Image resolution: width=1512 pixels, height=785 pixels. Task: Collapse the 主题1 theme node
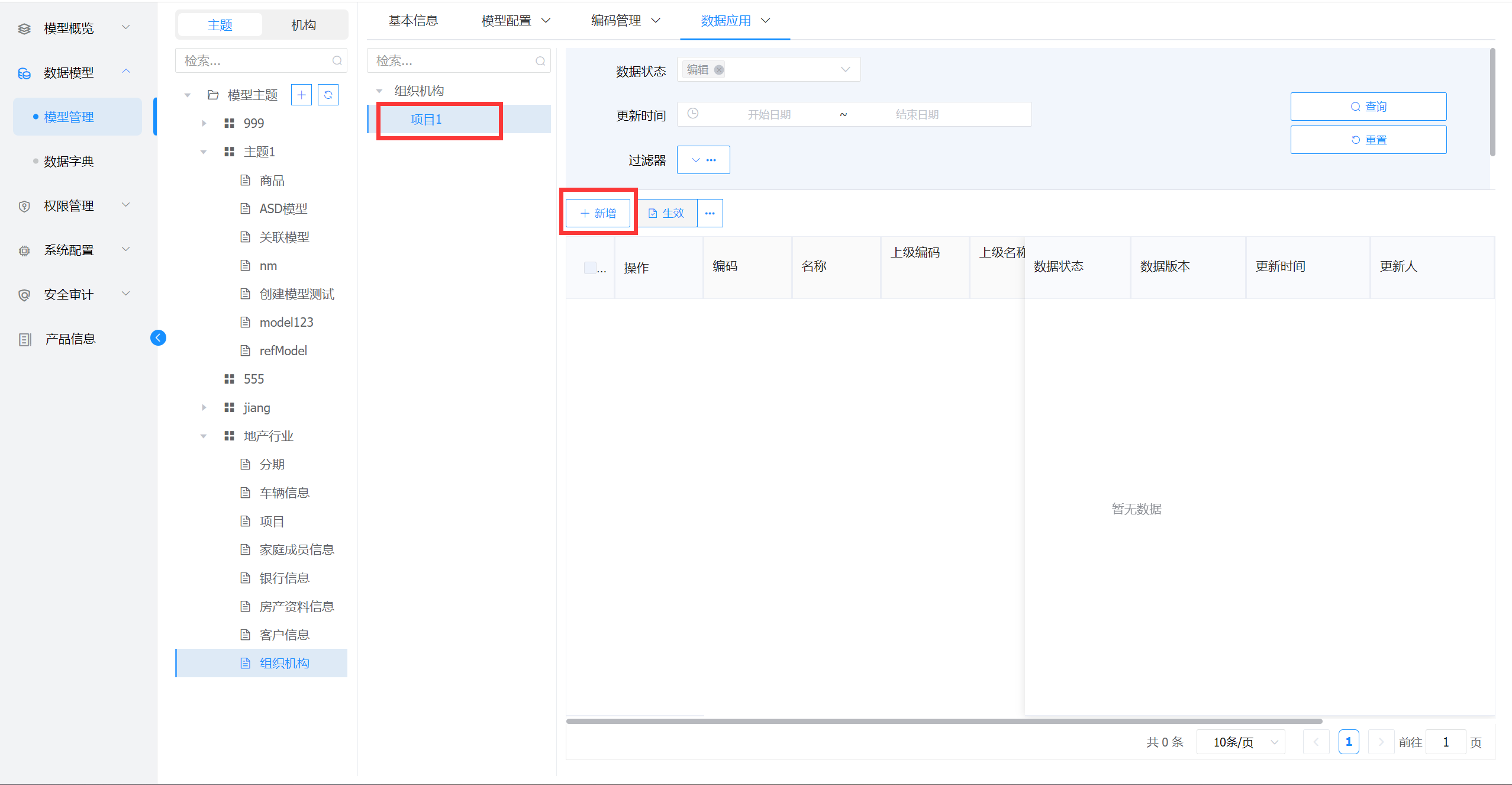[x=204, y=152]
